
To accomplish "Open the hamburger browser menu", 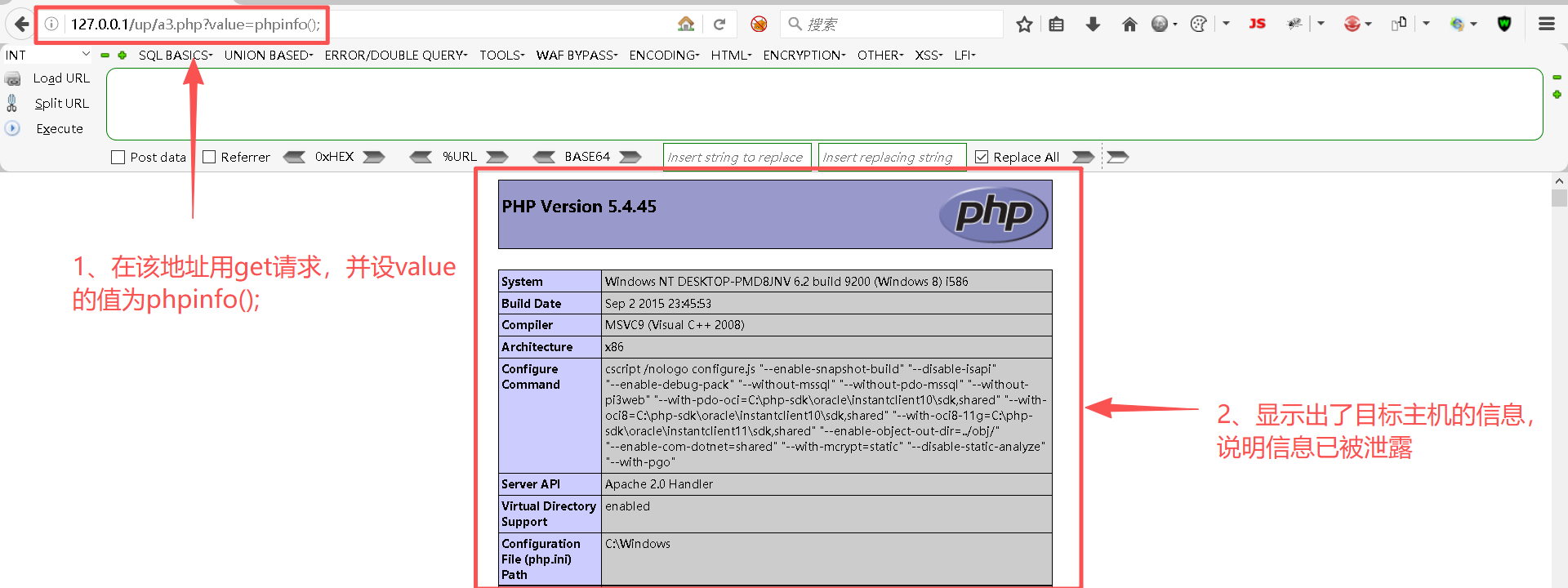I will click(x=1546, y=24).
